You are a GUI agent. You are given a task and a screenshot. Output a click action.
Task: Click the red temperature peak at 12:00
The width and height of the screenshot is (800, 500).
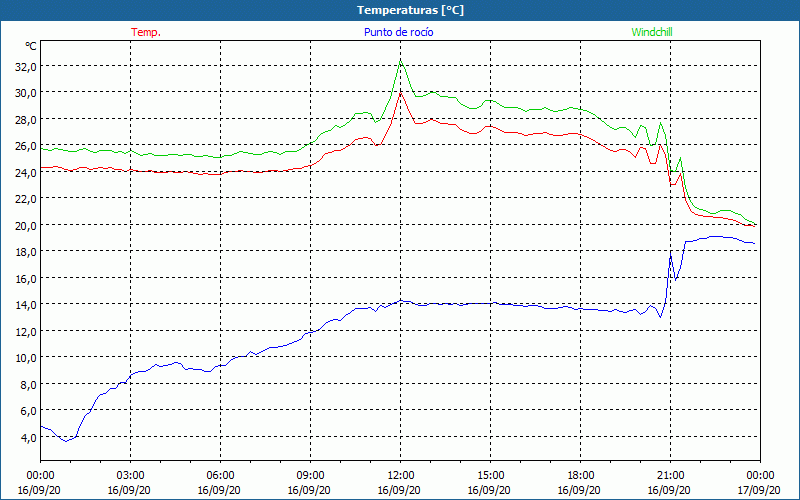tap(401, 93)
